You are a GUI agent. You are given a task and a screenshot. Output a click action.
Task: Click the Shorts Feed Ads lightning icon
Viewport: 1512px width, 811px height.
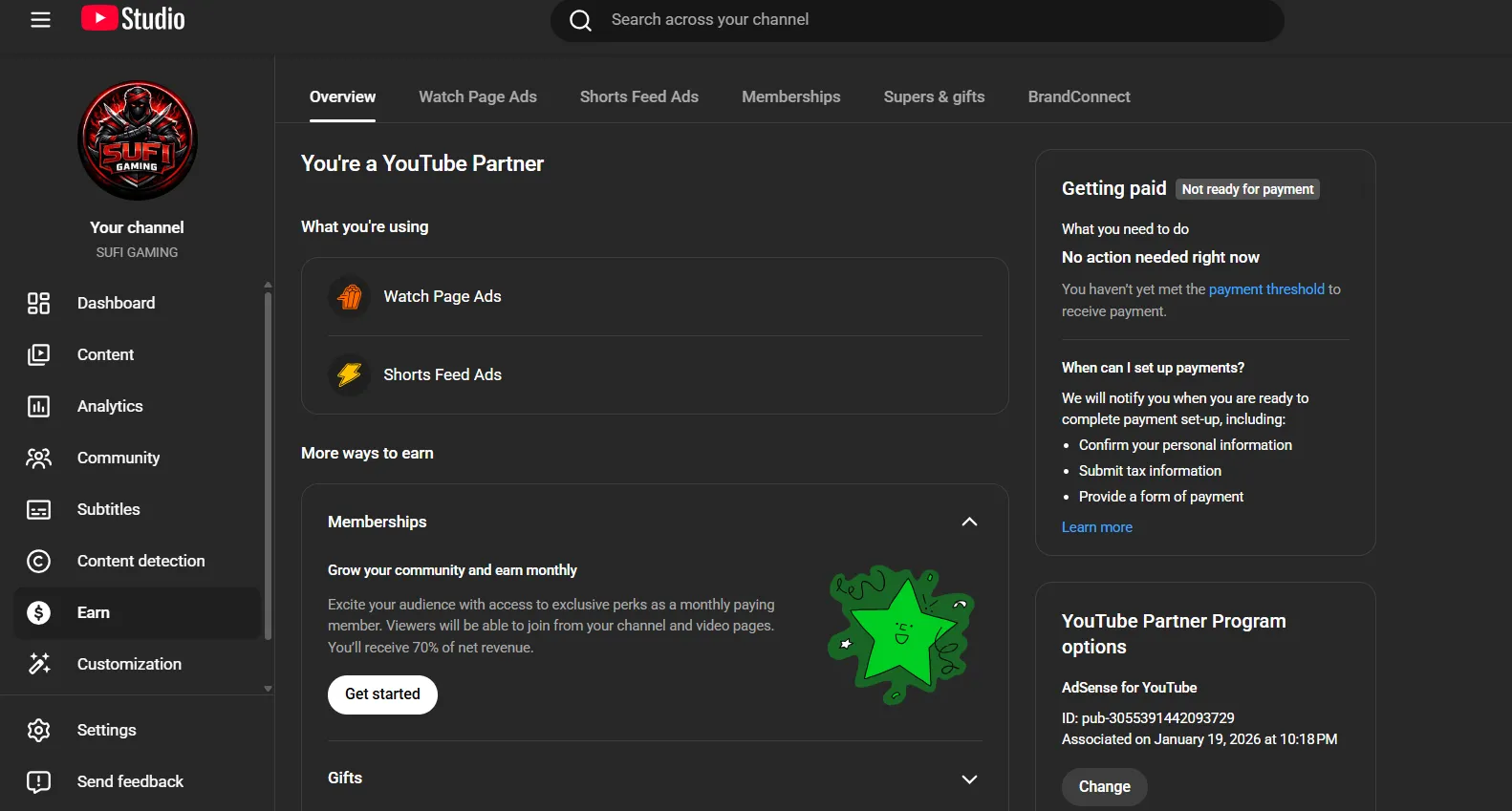coord(350,374)
